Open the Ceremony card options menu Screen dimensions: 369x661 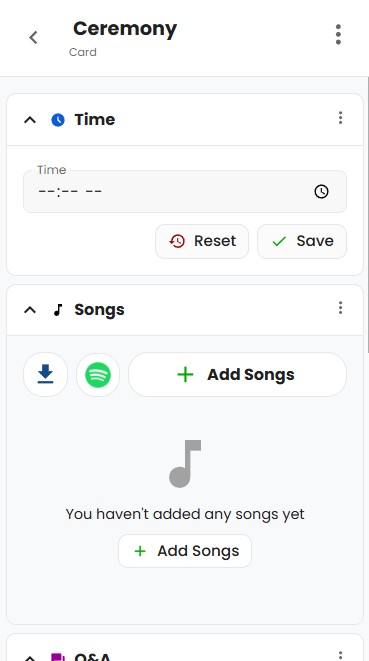[x=338, y=35]
